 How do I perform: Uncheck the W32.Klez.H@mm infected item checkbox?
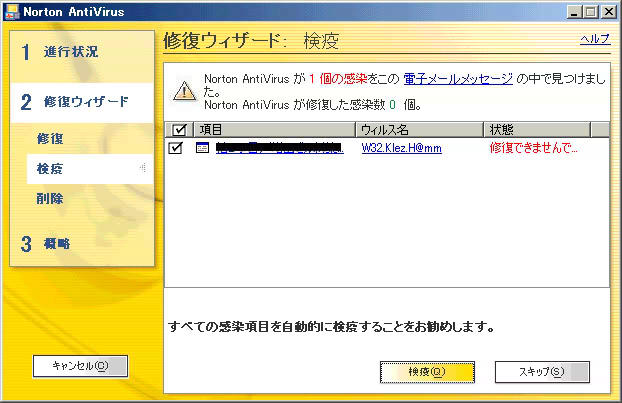175,148
